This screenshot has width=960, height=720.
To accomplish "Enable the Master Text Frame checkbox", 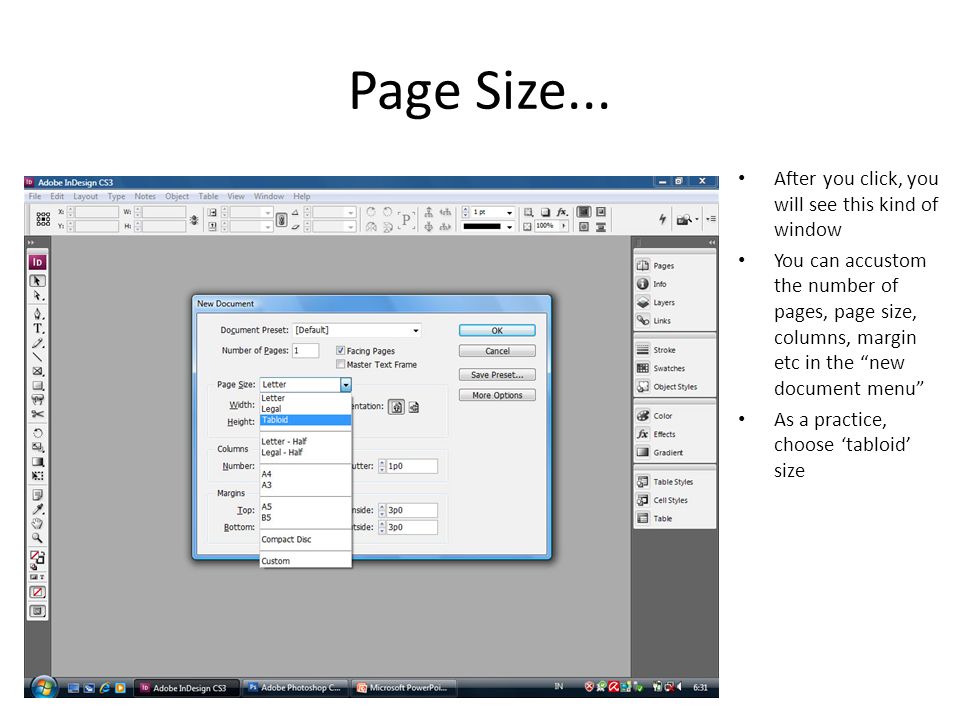I will click(x=340, y=364).
